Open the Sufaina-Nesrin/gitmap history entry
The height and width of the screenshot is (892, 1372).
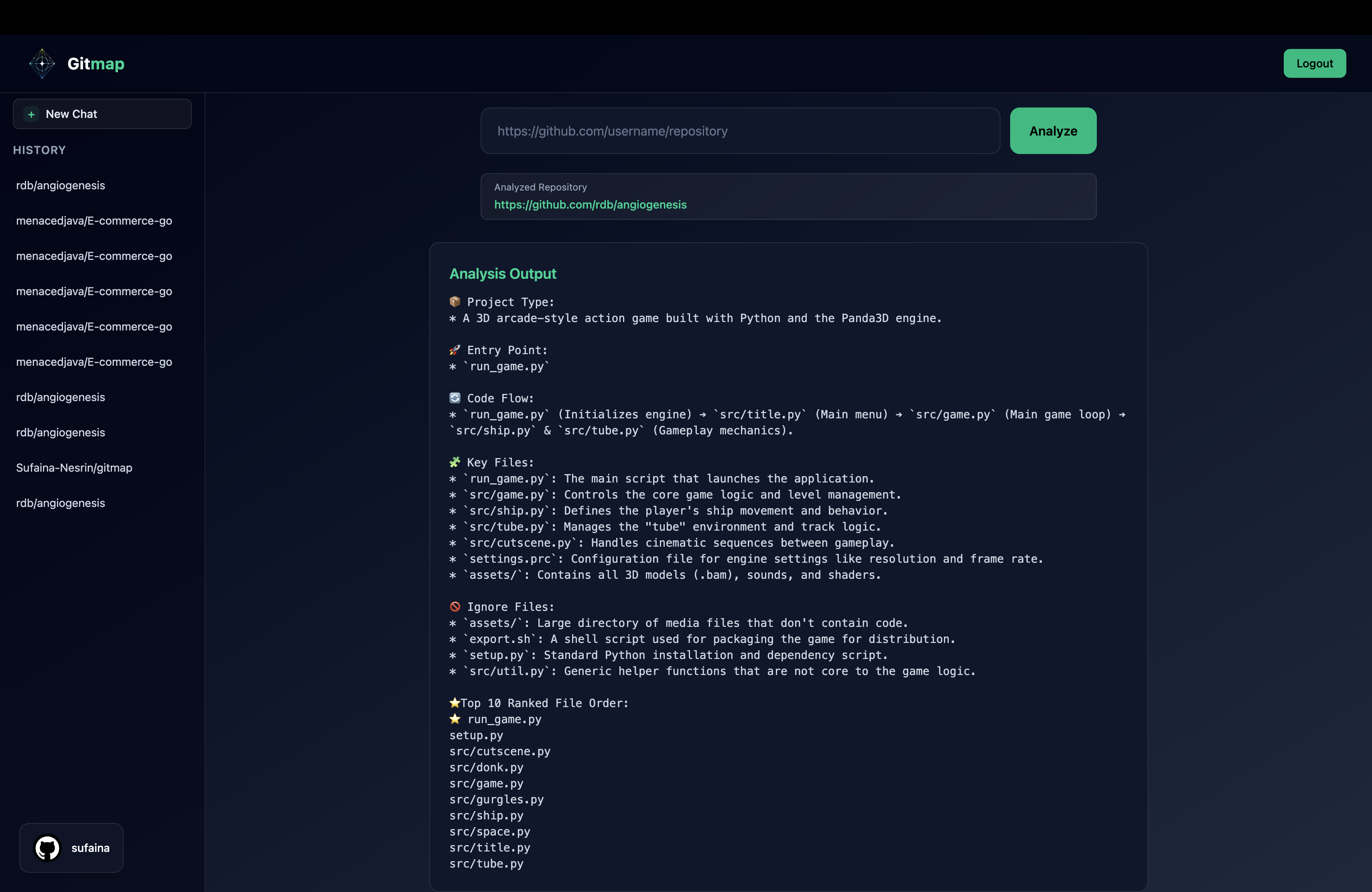(x=74, y=468)
